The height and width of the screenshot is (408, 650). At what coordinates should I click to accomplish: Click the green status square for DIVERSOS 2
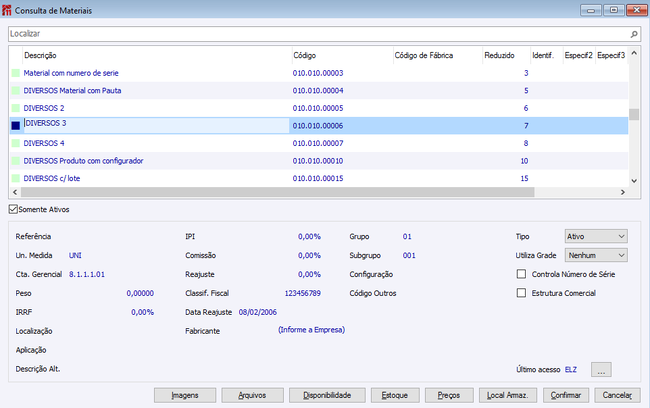[16, 108]
